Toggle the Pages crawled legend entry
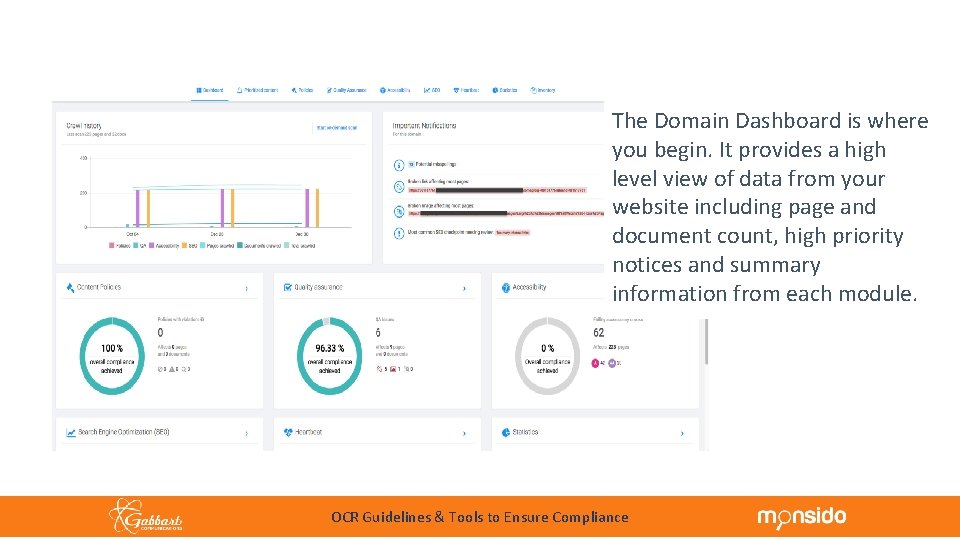The height and width of the screenshot is (540, 960). pyautogui.click(x=217, y=246)
